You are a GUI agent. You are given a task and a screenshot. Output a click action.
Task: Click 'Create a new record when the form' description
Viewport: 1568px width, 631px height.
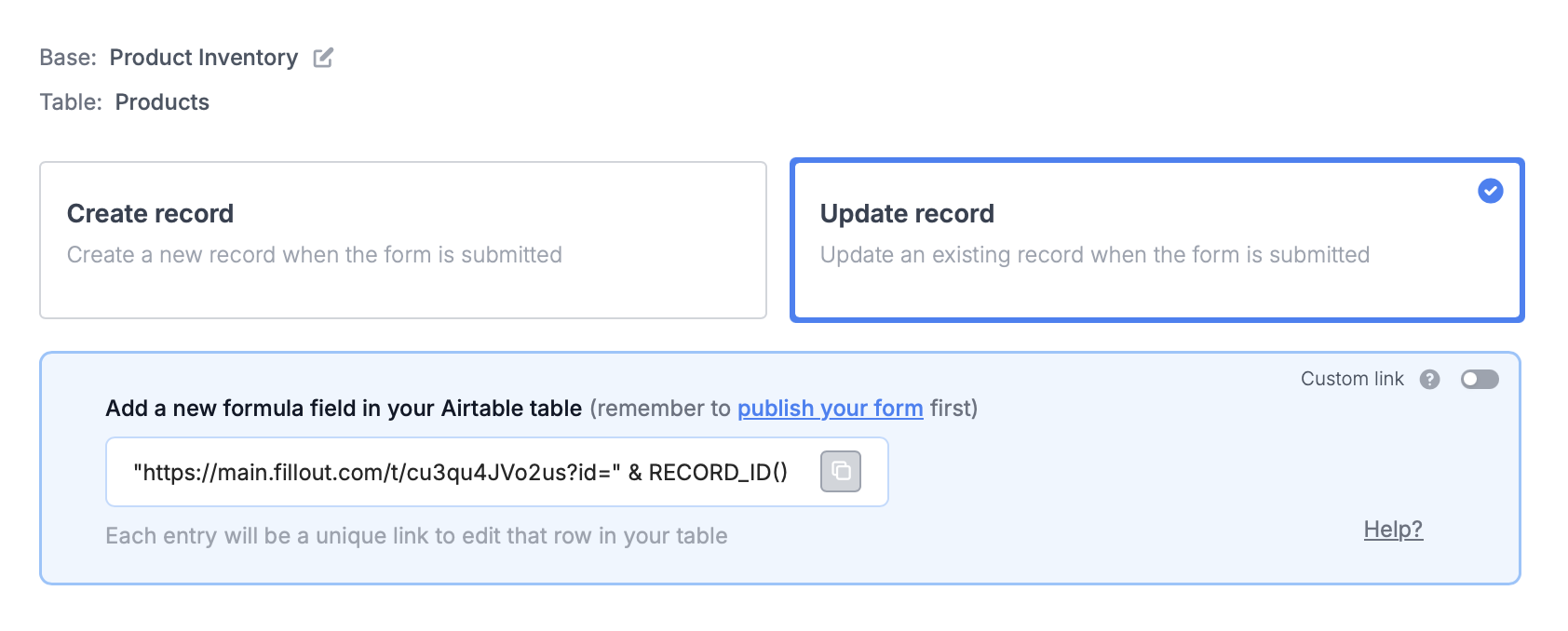click(314, 255)
